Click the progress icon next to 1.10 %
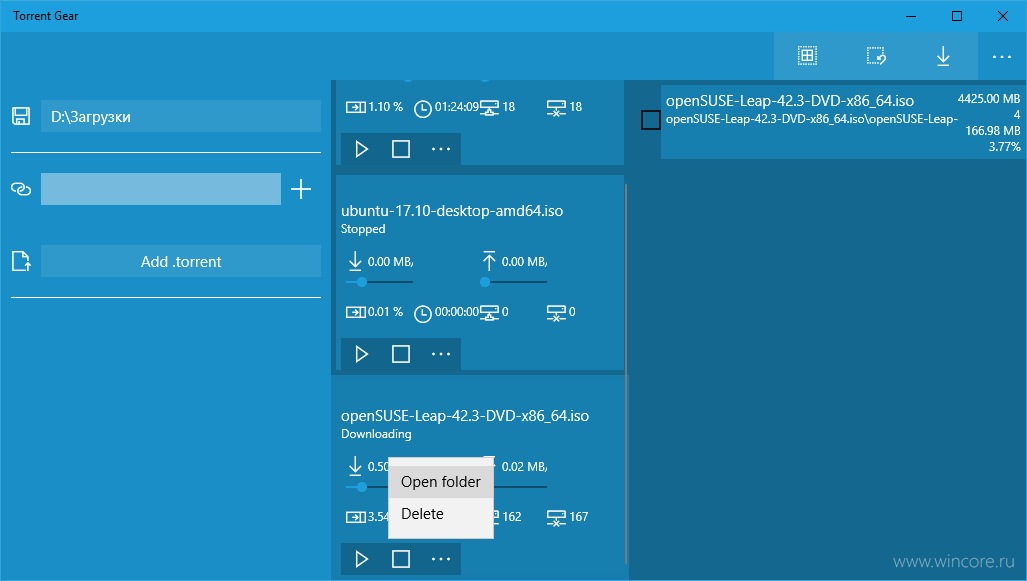 click(x=356, y=107)
